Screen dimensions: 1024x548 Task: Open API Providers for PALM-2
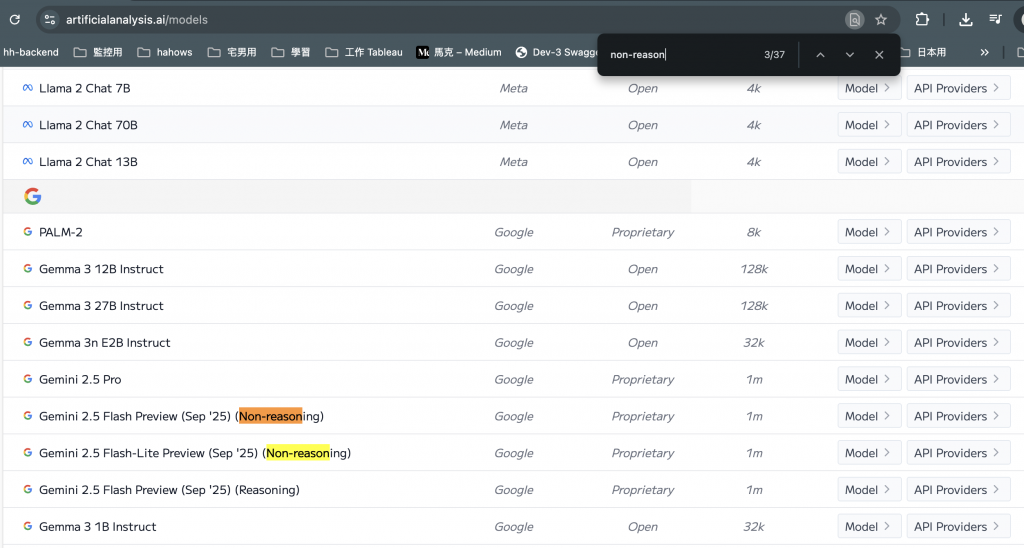click(958, 232)
